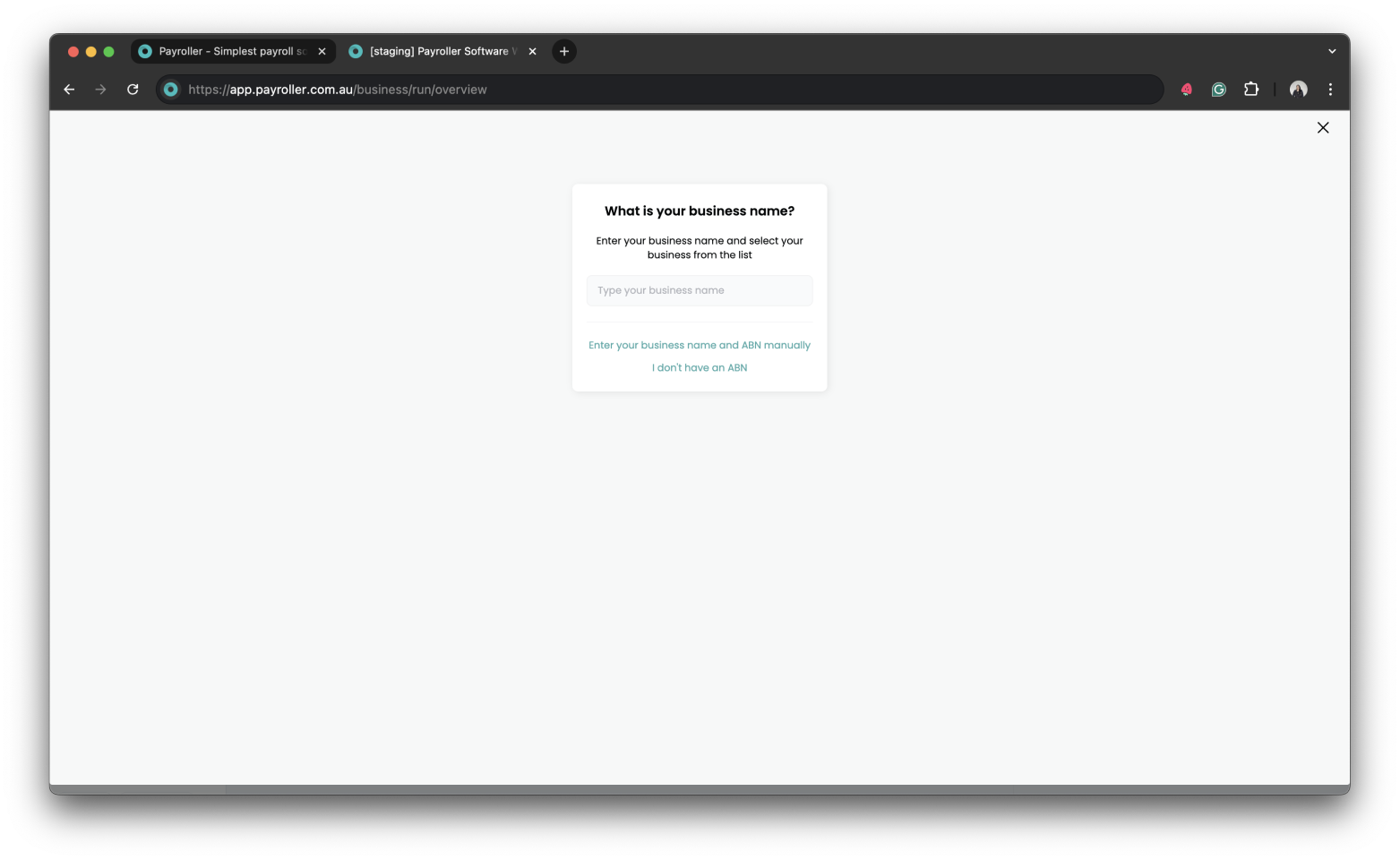Click the Payroller site icon in the address bar
Screen dimensions: 1400x860
pyautogui.click(x=170, y=89)
